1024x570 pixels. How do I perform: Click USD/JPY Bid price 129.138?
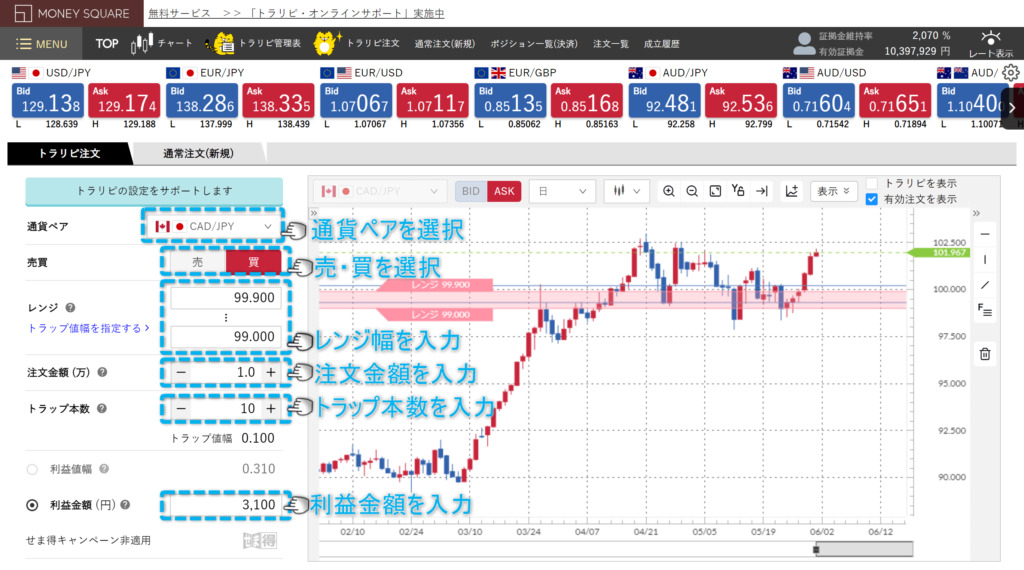[50, 101]
